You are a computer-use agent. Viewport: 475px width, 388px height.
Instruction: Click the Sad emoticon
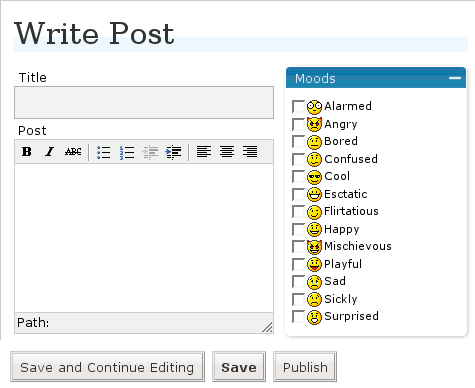point(314,282)
